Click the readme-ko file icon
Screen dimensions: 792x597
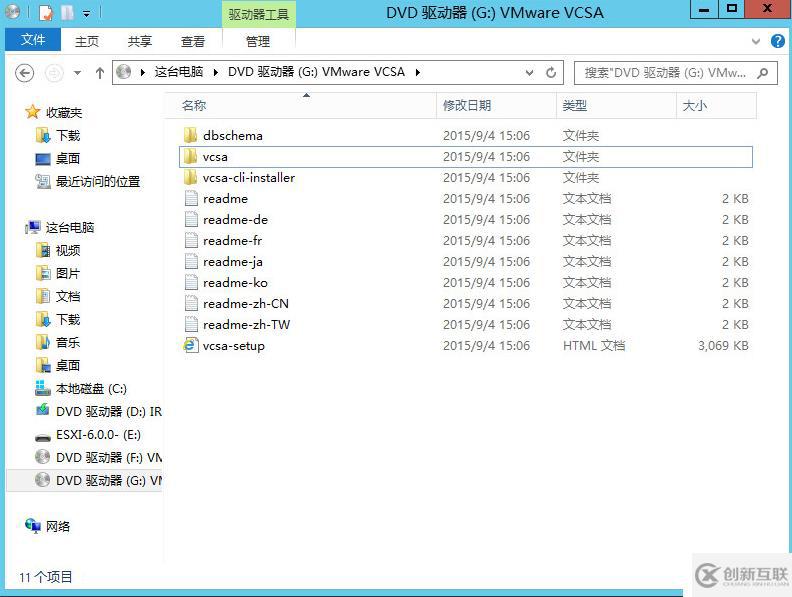point(191,282)
